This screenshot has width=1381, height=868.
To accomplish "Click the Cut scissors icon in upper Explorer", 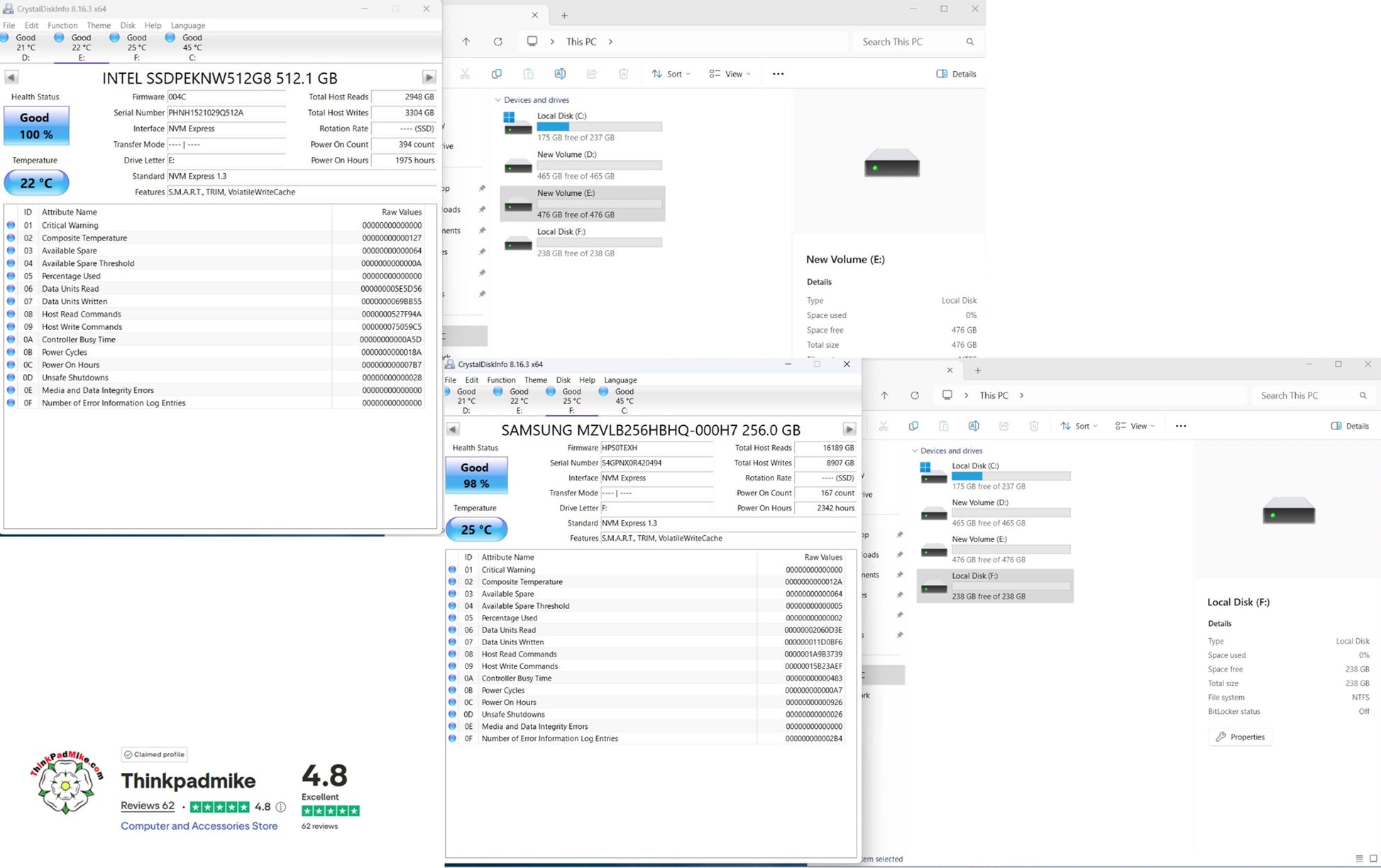I will (x=465, y=74).
